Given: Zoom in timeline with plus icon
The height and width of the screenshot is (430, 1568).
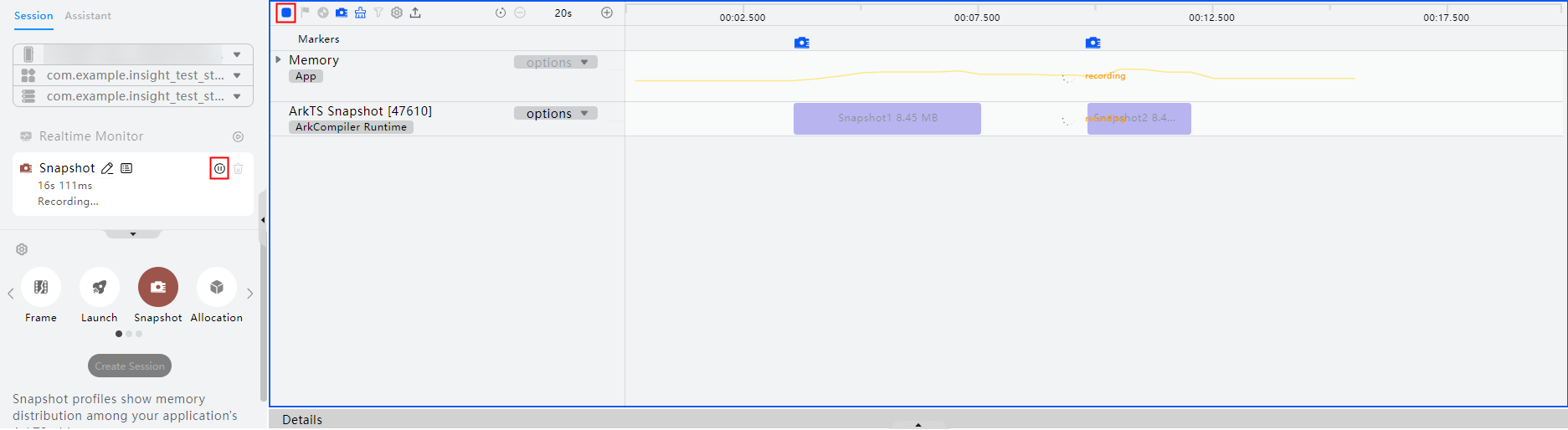Looking at the screenshot, I should click(x=607, y=13).
